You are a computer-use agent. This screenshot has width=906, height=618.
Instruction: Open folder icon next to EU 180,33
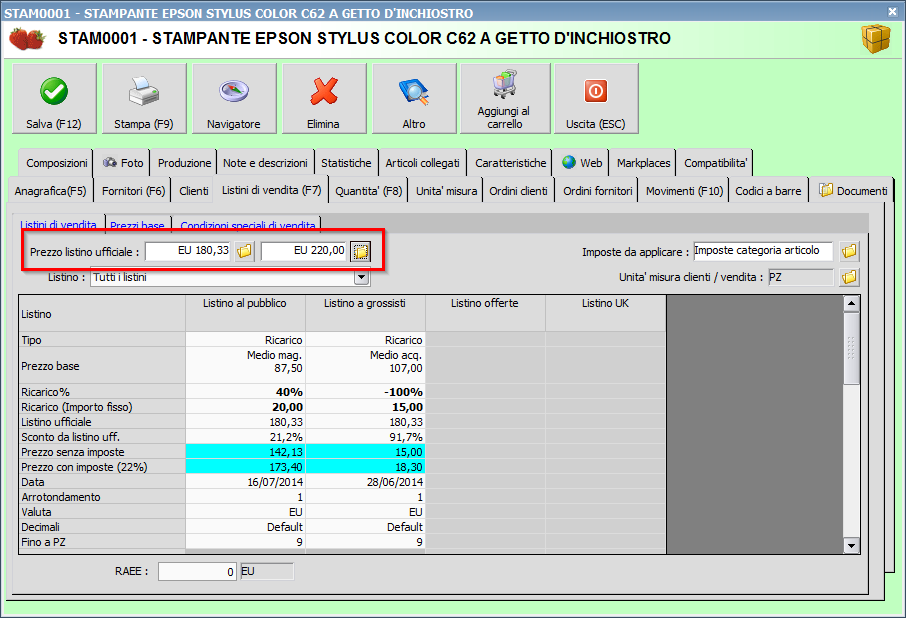(244, 251)
